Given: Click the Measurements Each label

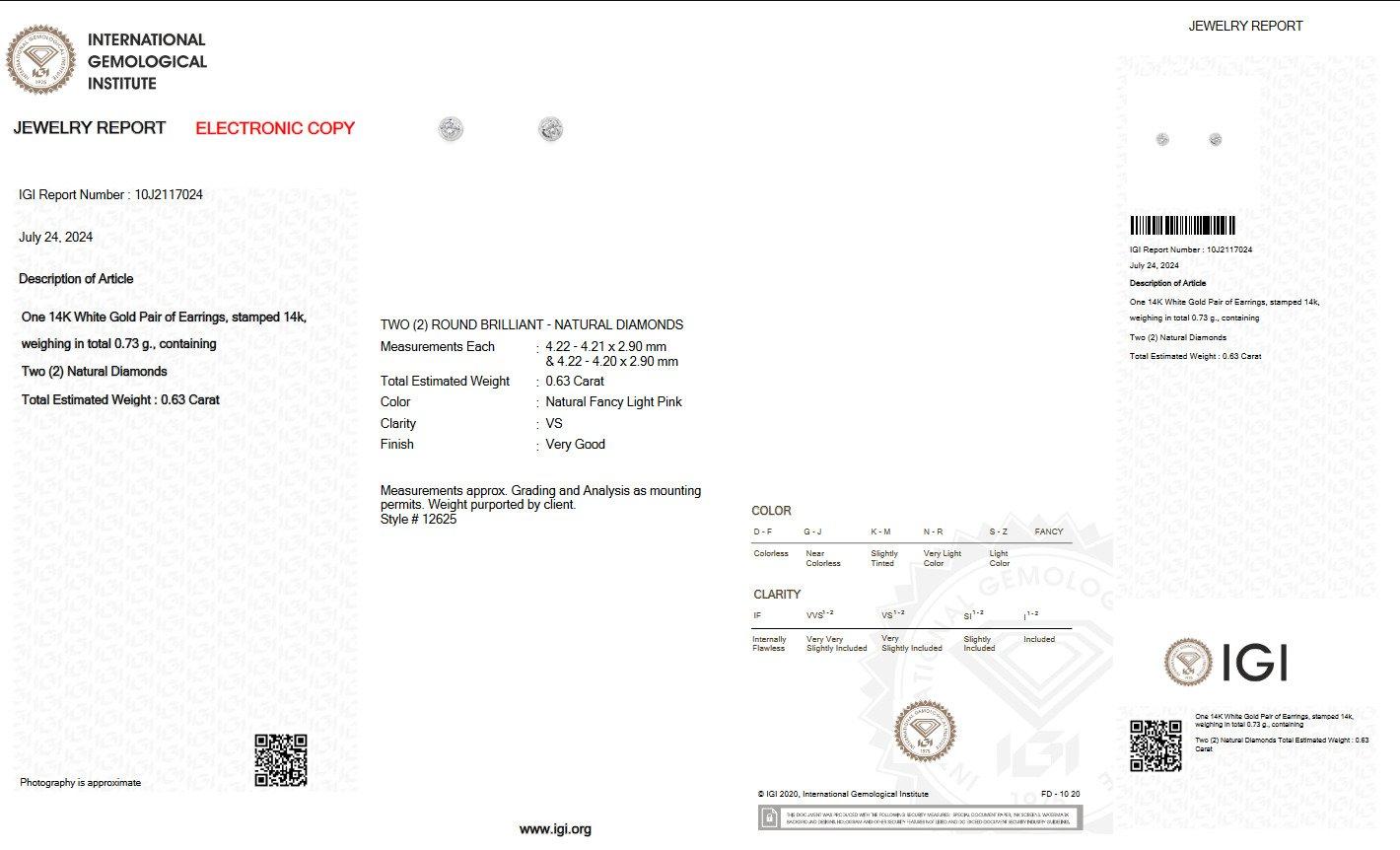Looking at the screenshot, I should [438, 347].
